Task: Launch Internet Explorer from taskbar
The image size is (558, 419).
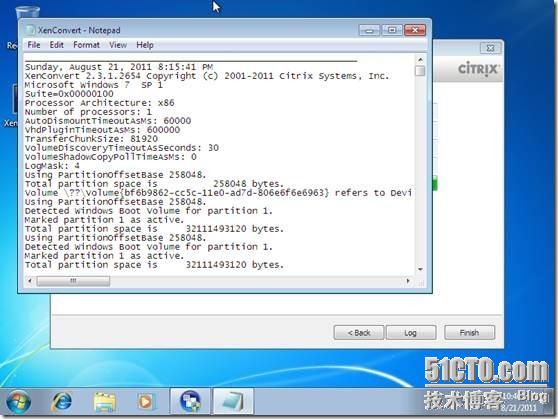Action: 62,402
